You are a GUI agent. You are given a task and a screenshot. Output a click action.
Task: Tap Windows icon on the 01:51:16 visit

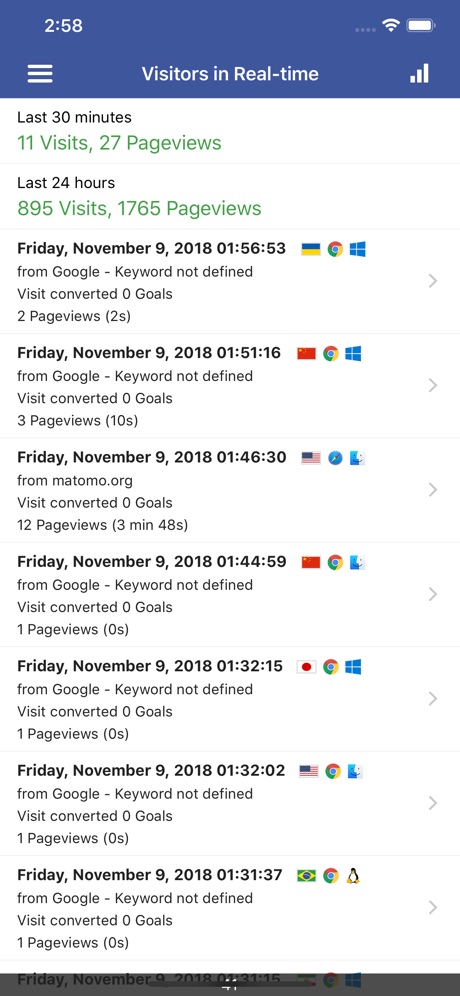click(x=353, y=354)
